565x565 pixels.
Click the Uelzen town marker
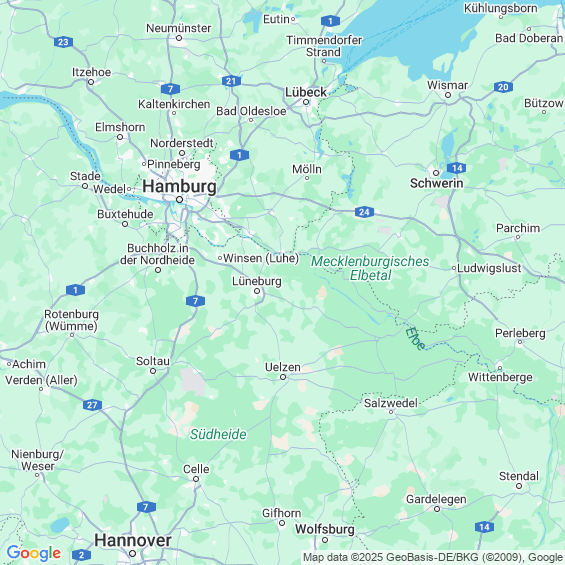283,377
